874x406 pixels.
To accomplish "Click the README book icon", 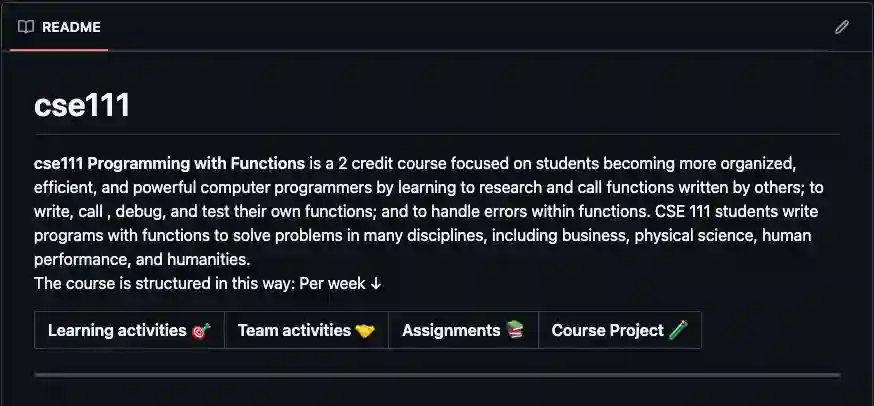I will click(x=26, y=27).
